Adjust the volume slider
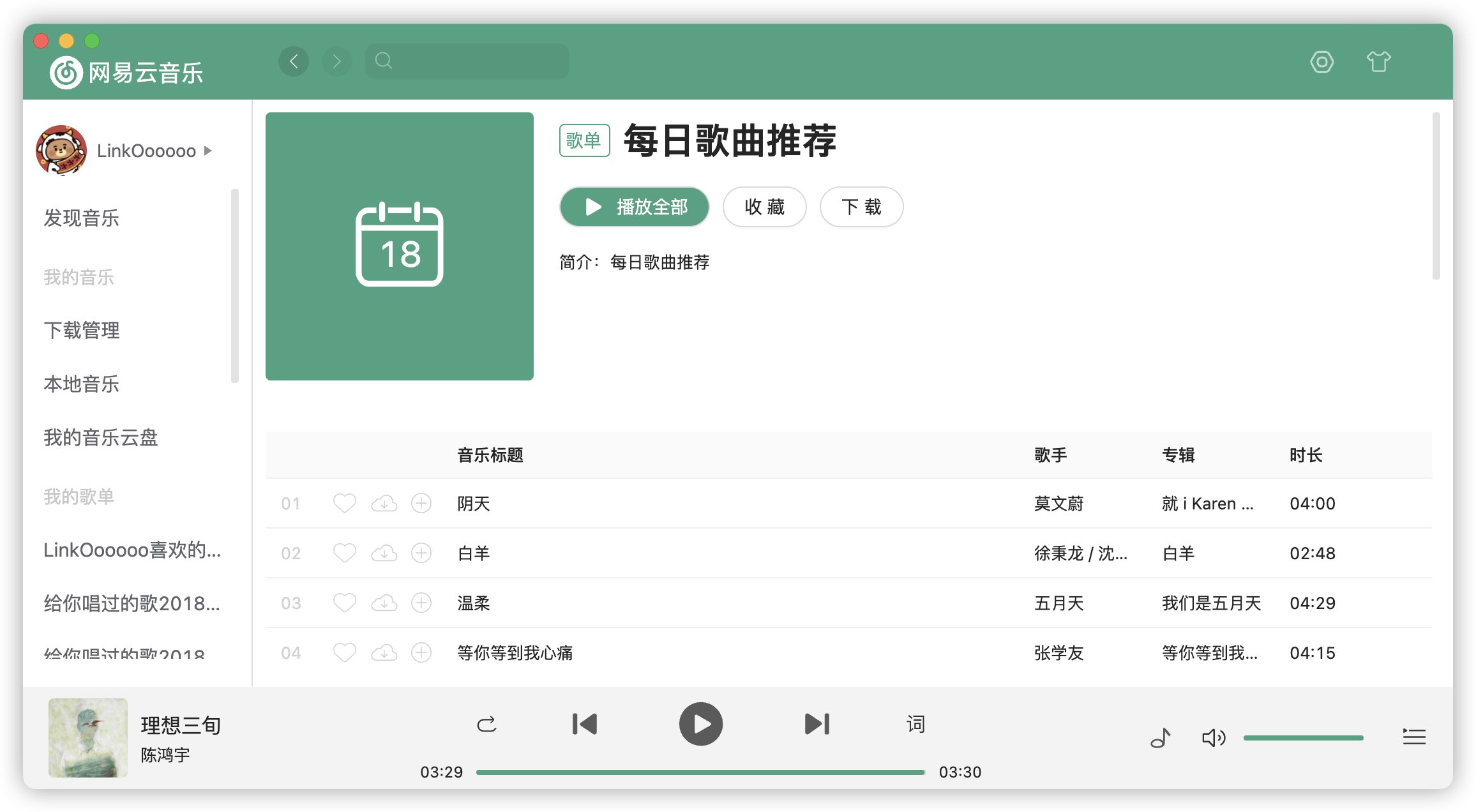Viewport: 1476px width, 812px height. tap(1304, 738)
